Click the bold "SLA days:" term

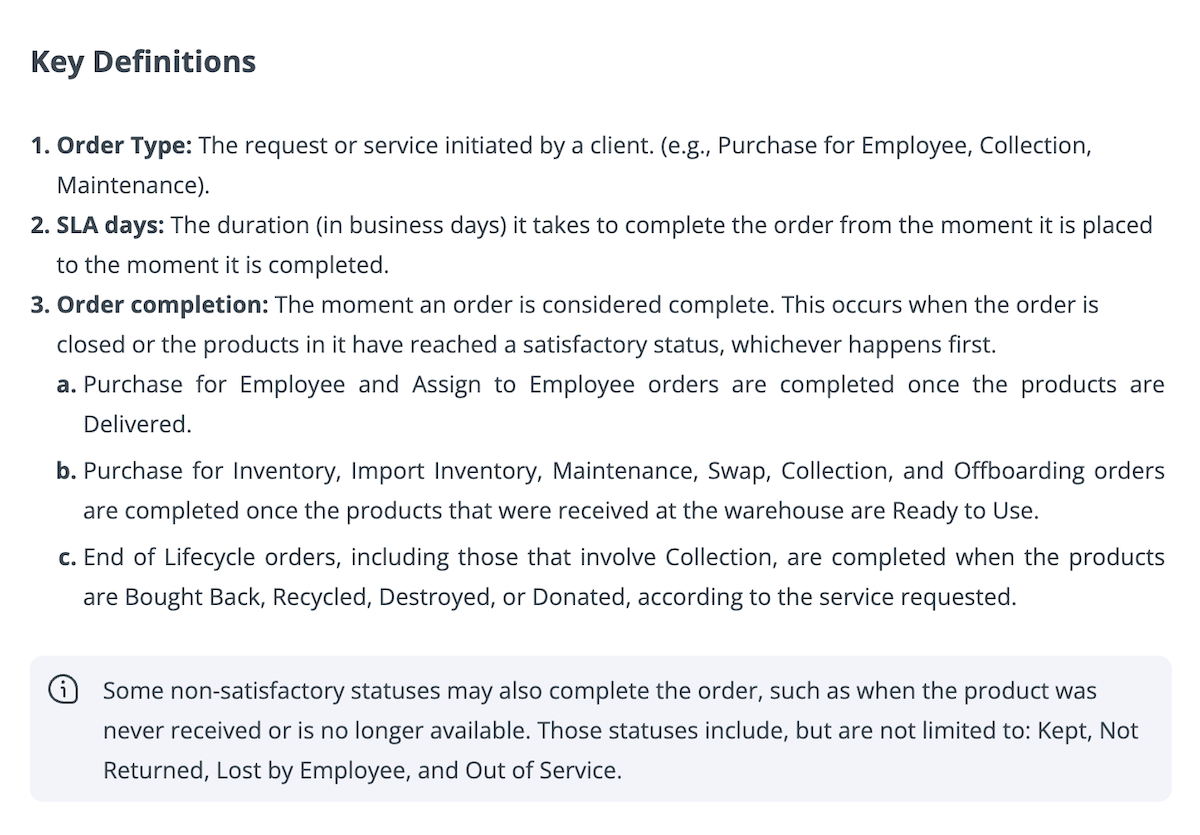[110, 225]
